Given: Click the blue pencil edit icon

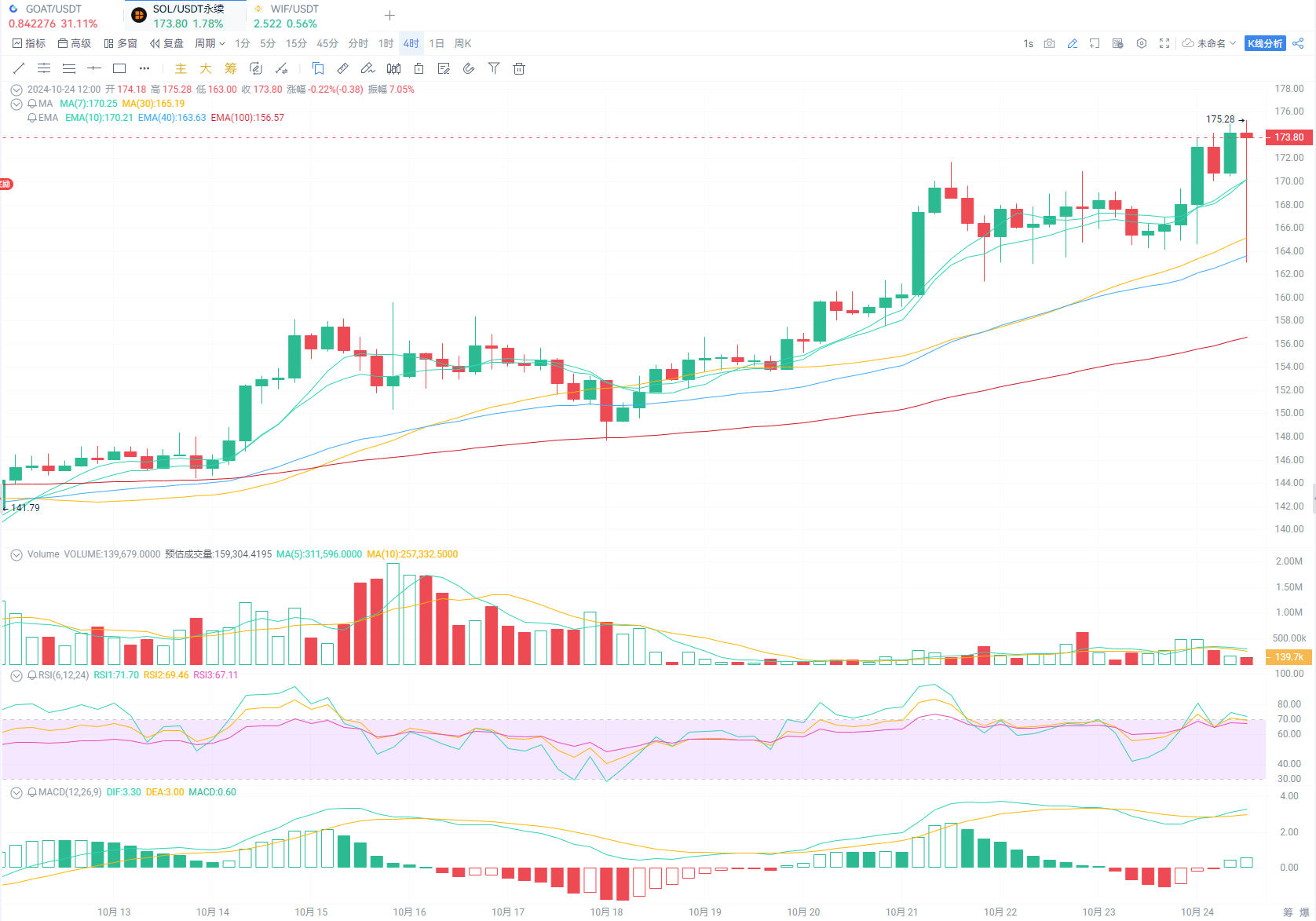Looking at the screenshot, I should [x=1073, y=43].
